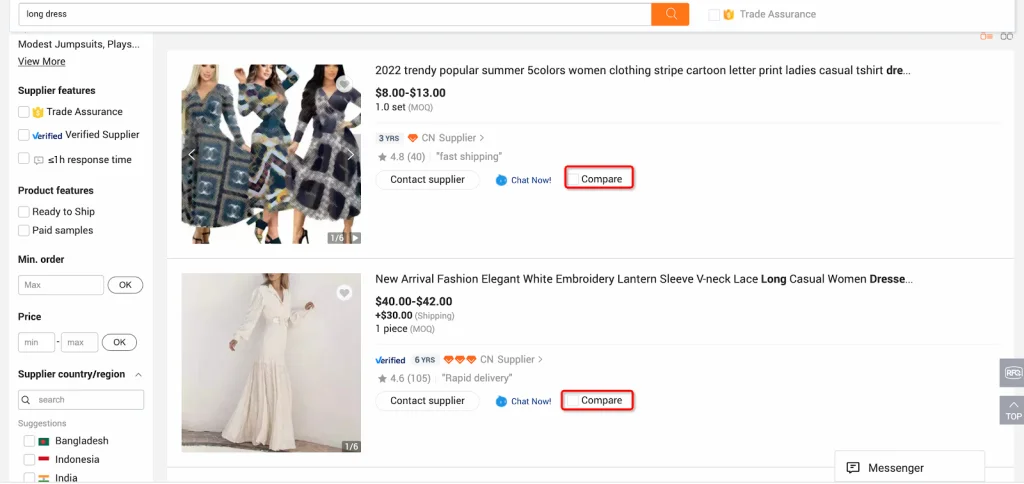The width and height of the screenshot is (1024, 484).
Task: Tick the Bangladesh country checkbox
Action: (30, 441)
